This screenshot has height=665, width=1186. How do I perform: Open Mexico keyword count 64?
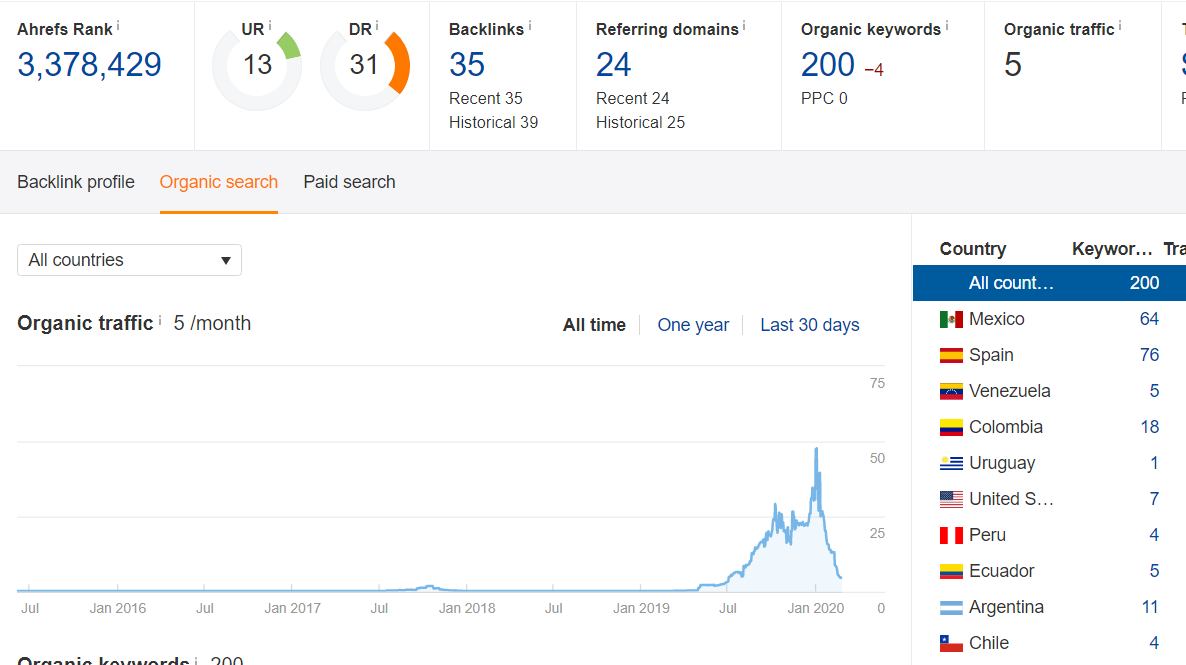point(1149,319)
